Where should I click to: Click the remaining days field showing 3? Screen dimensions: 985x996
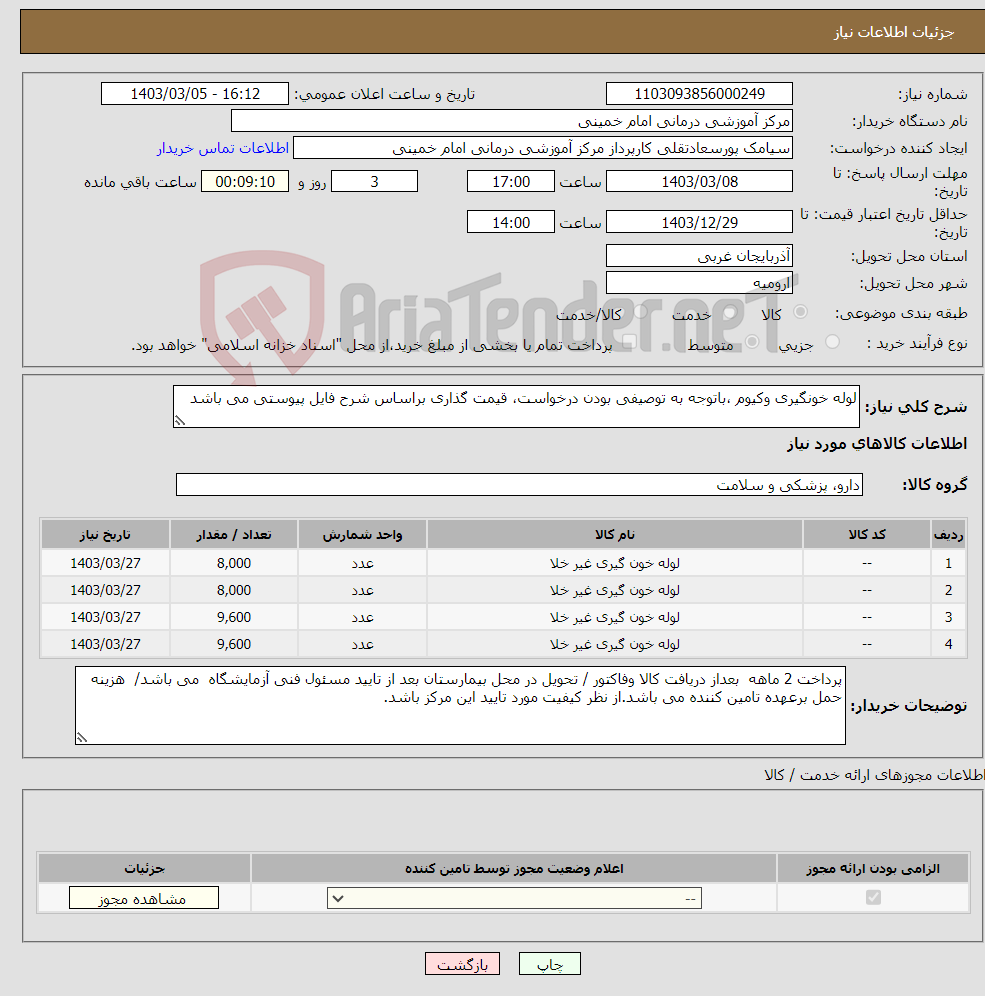(x=375, y=182)
